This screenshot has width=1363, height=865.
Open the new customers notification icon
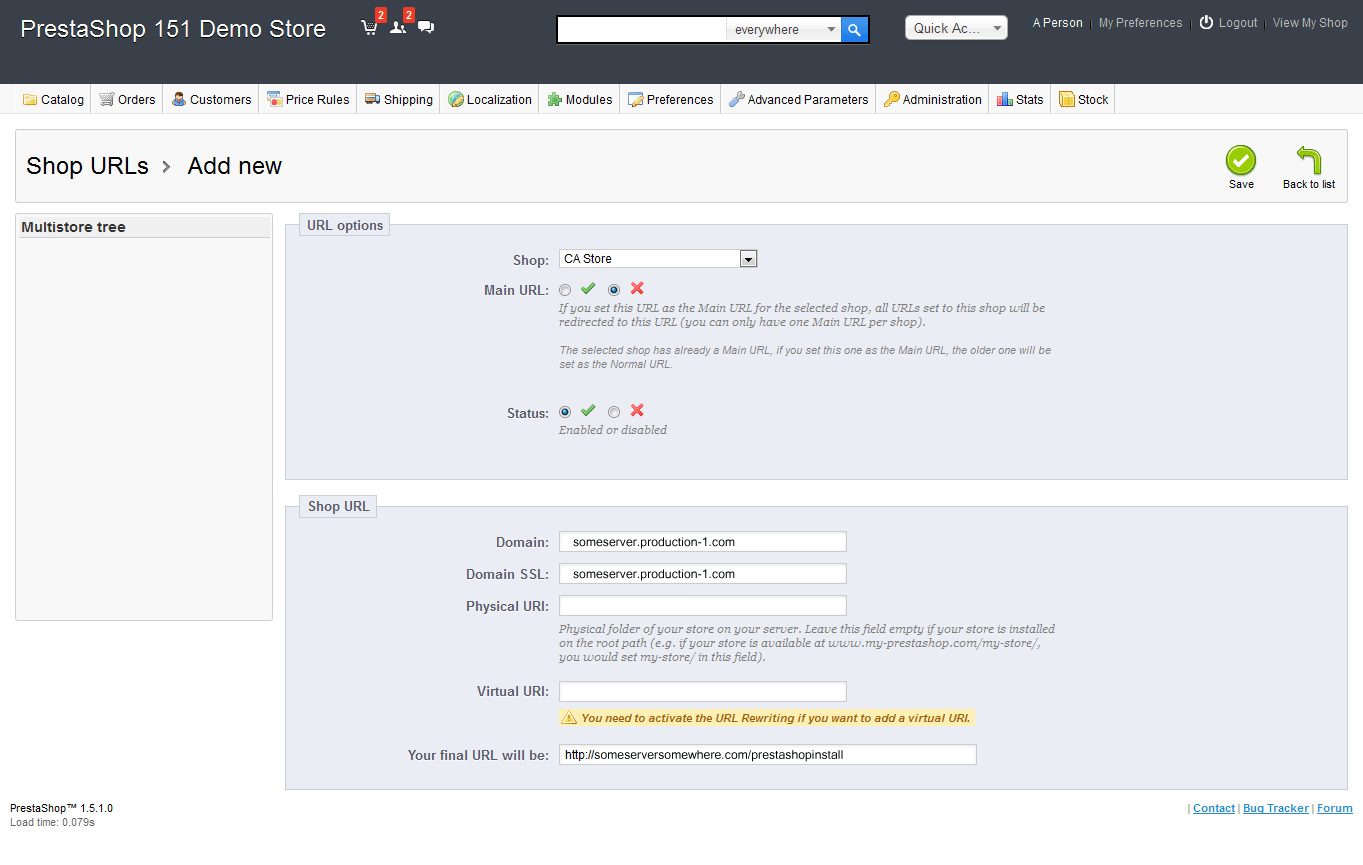(x=398, y=28)
